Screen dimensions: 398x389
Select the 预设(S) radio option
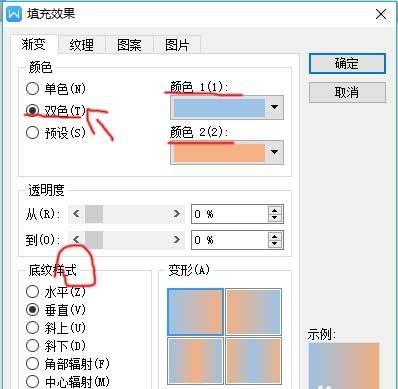[x=56, y=133]
